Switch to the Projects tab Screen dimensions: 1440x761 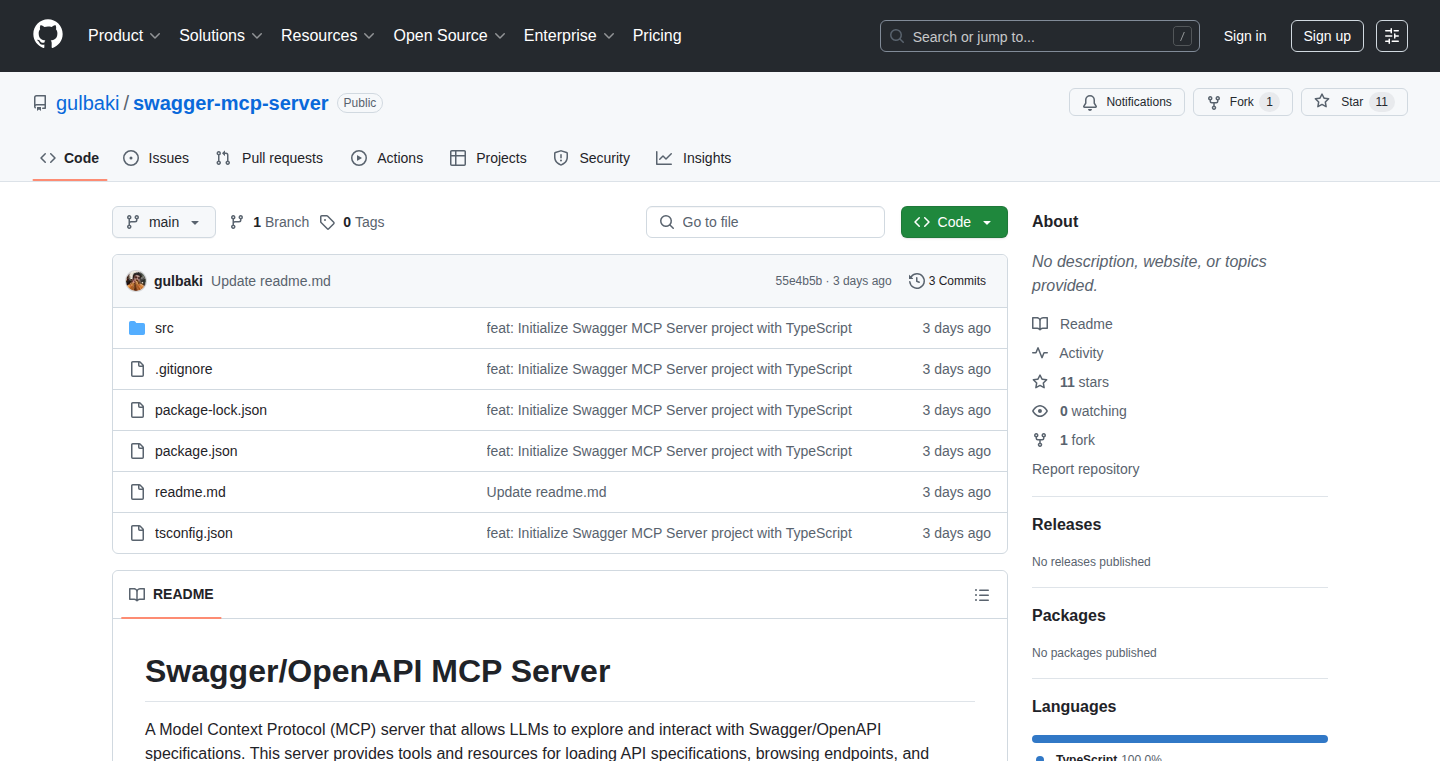(488, 158)
